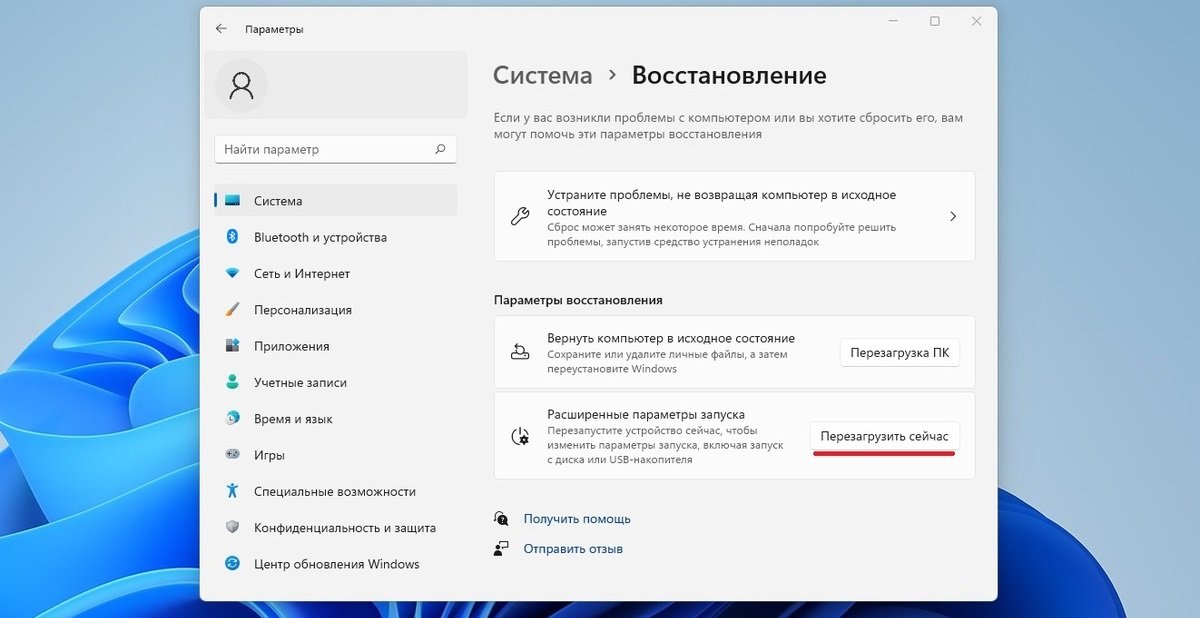Click the Параметры восстановления heading
Image resolution: width=1200 pixels, height=618 pixels.
[578, 300]
